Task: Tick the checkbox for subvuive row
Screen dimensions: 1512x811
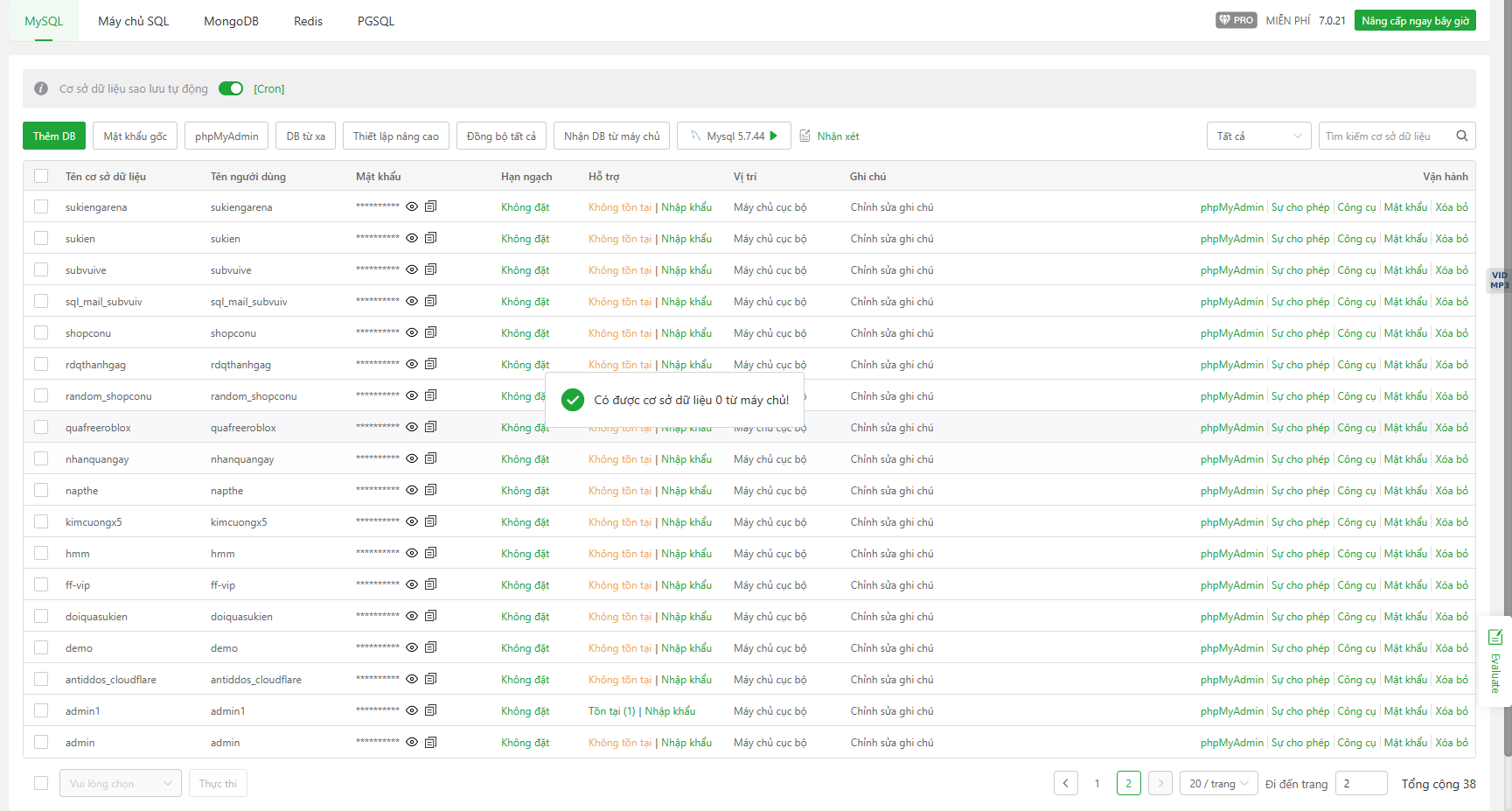Action: tap(41, 269)
